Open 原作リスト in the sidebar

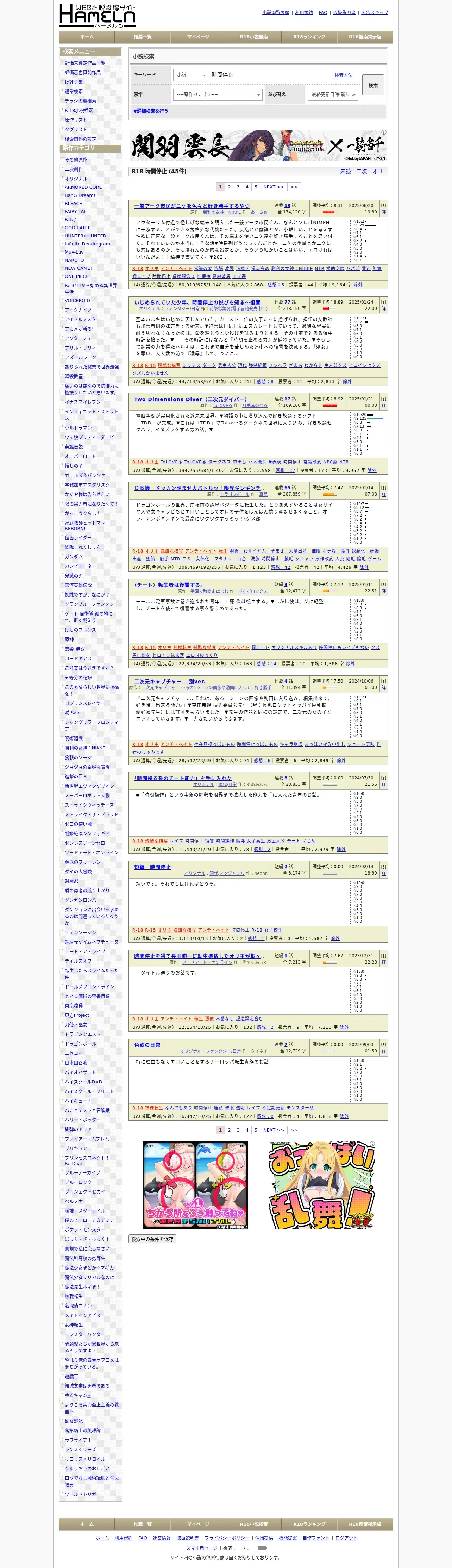click(x=76, y=120)
